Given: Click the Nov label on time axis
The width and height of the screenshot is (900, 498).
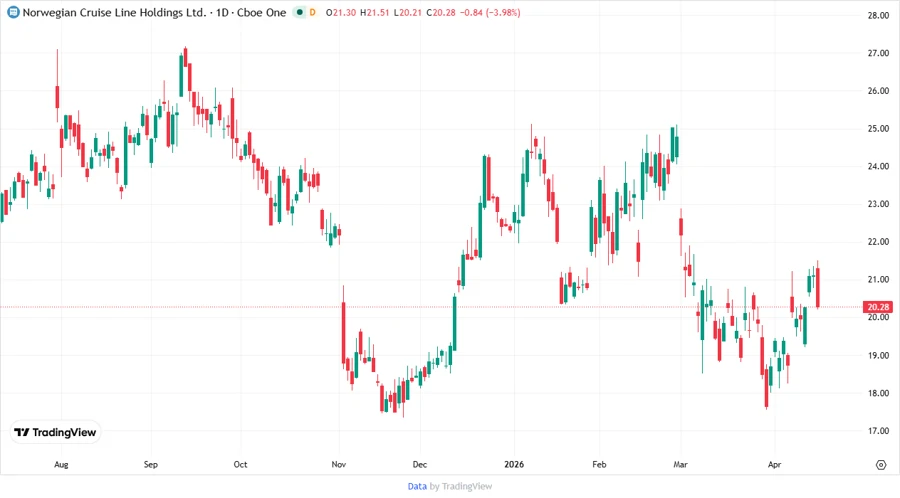Looking at the screenshot, I should pos(339,464).
